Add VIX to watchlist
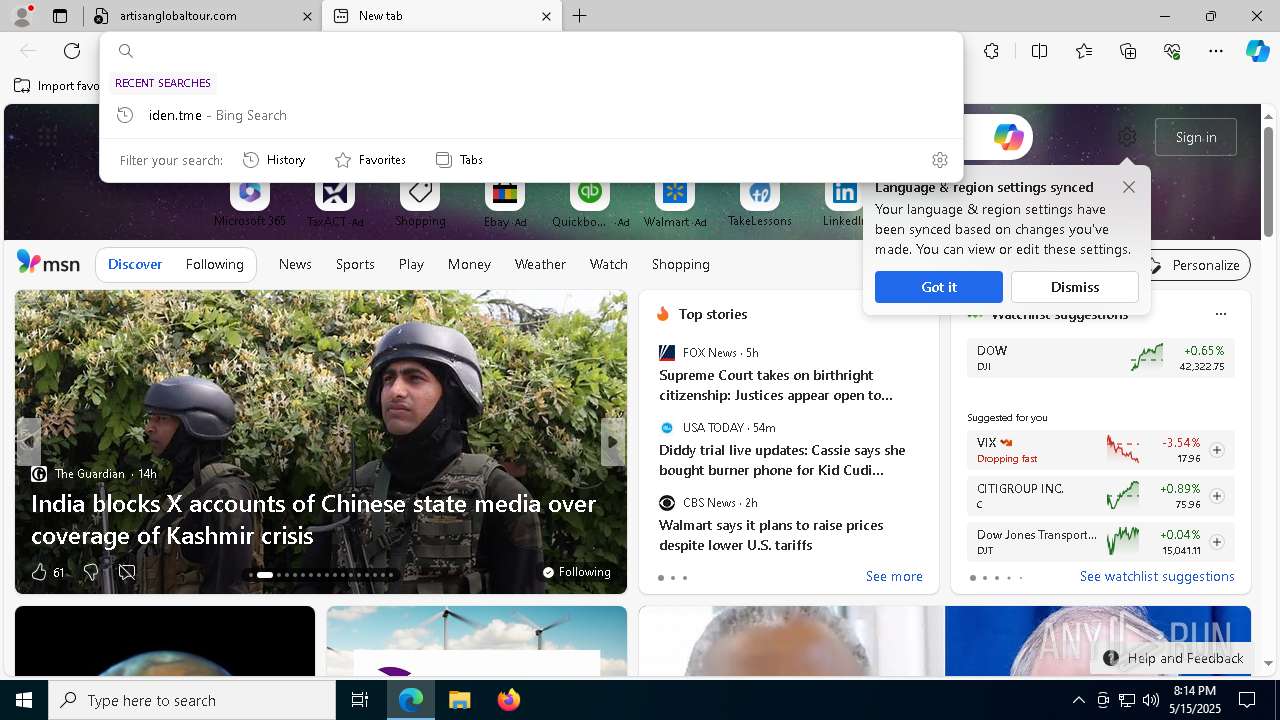The height and width of the screenshot is (720, 1280). [x=1217, y=450]
